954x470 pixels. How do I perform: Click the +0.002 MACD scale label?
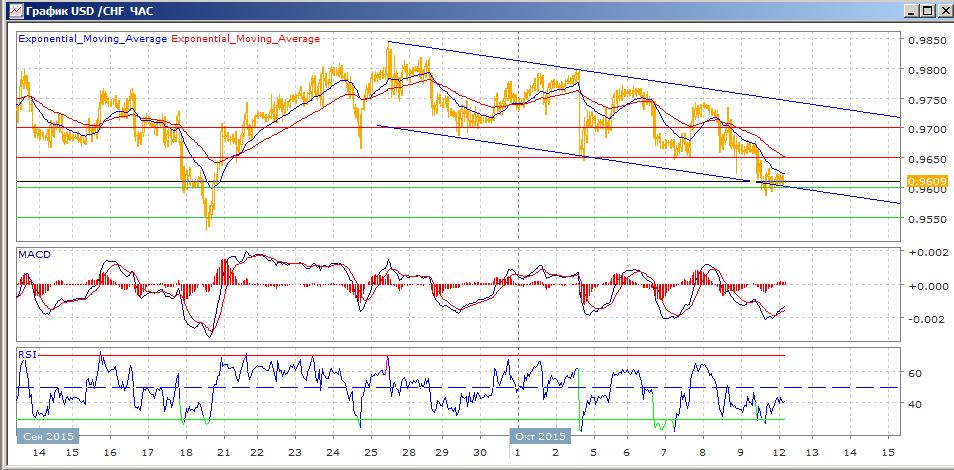pyautogui.click(x=926, y=252)
